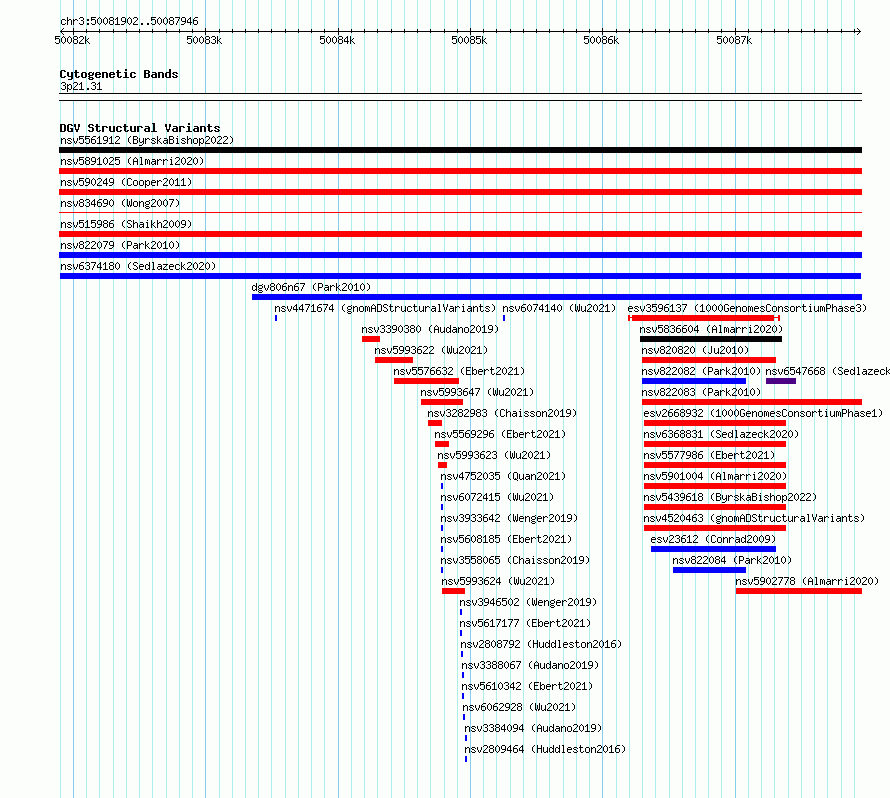
Task: Open nsv834690 (Wong2007) variant entry
Action: 120,203
